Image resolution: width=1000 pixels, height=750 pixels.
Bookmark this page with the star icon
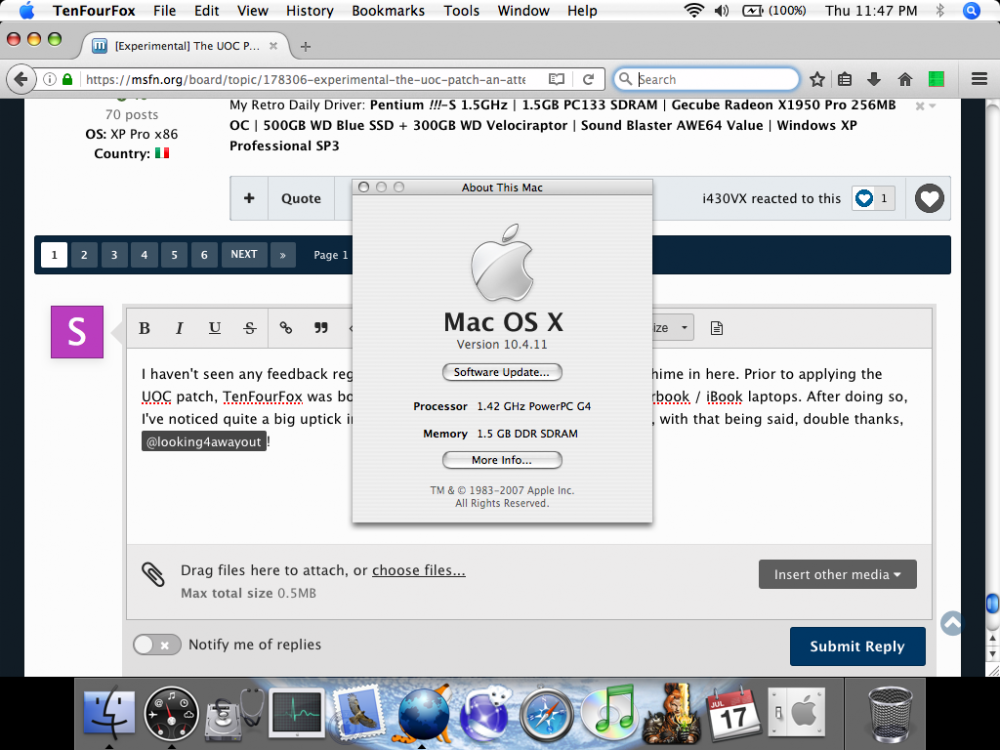817,79
